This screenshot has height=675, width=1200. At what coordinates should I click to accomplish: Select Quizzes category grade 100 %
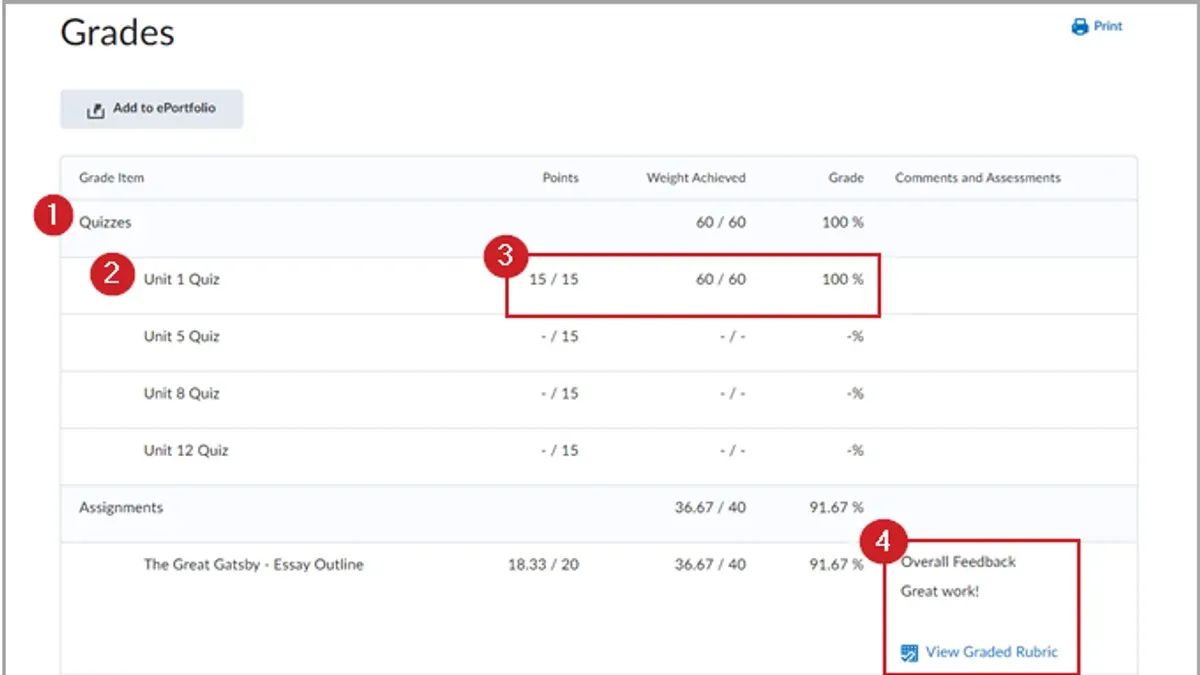843,223
